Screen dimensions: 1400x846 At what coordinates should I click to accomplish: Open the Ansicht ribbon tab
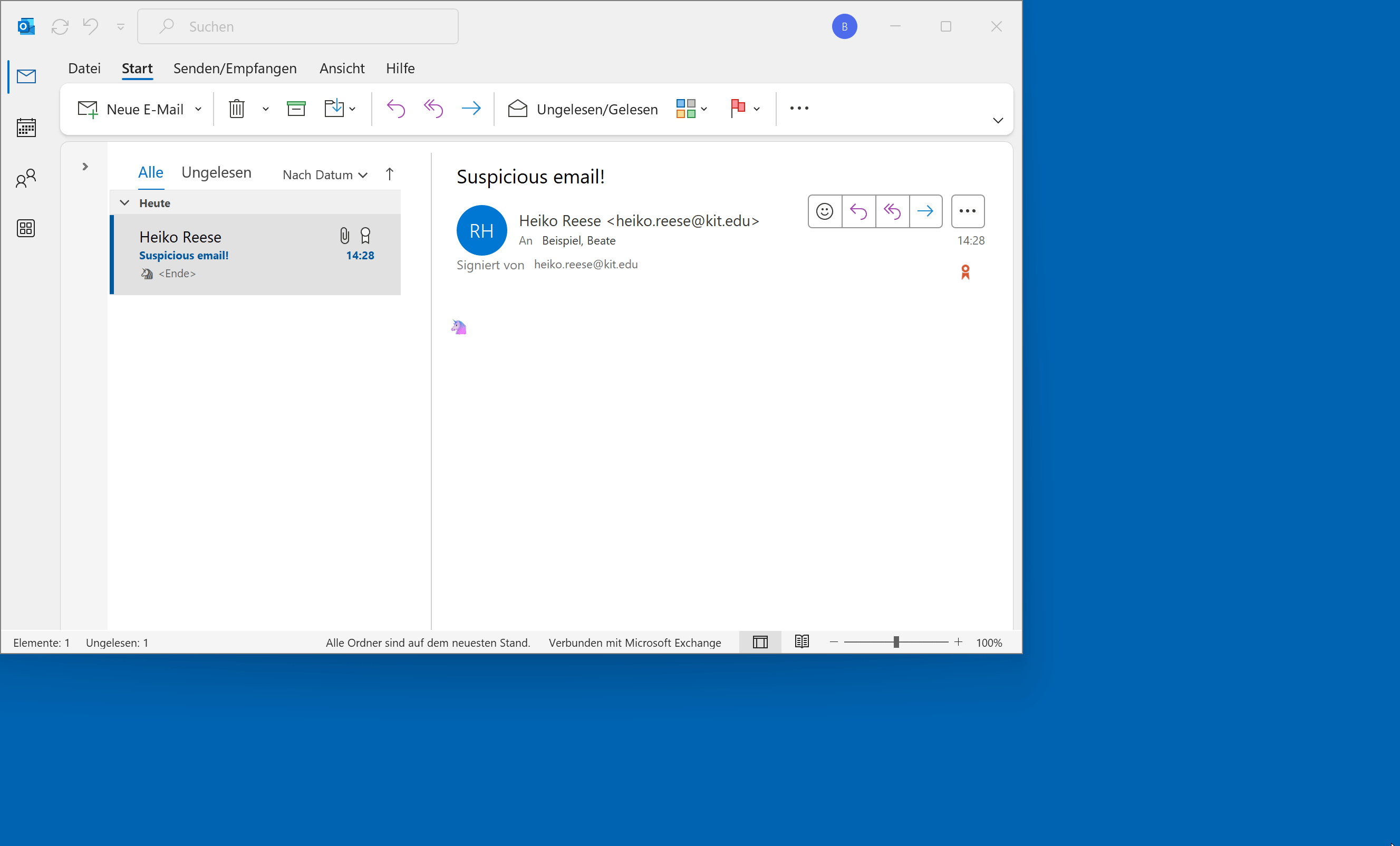click(342, 68)
